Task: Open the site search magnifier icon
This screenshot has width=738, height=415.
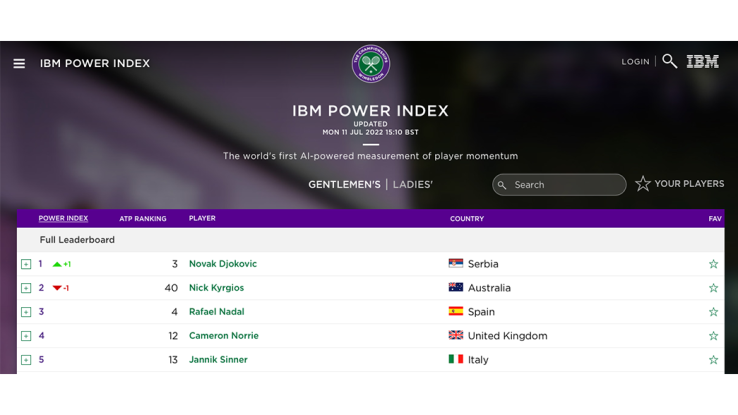Action: point(669,61)
